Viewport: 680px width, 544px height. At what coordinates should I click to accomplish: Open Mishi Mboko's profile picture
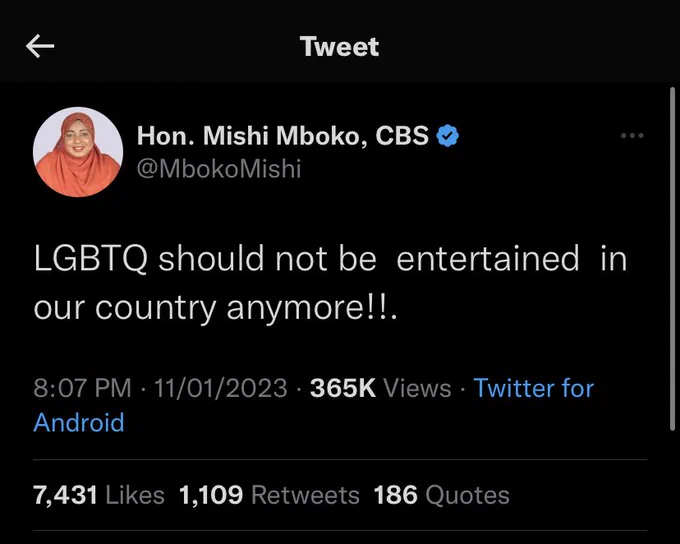click(78, 152)
